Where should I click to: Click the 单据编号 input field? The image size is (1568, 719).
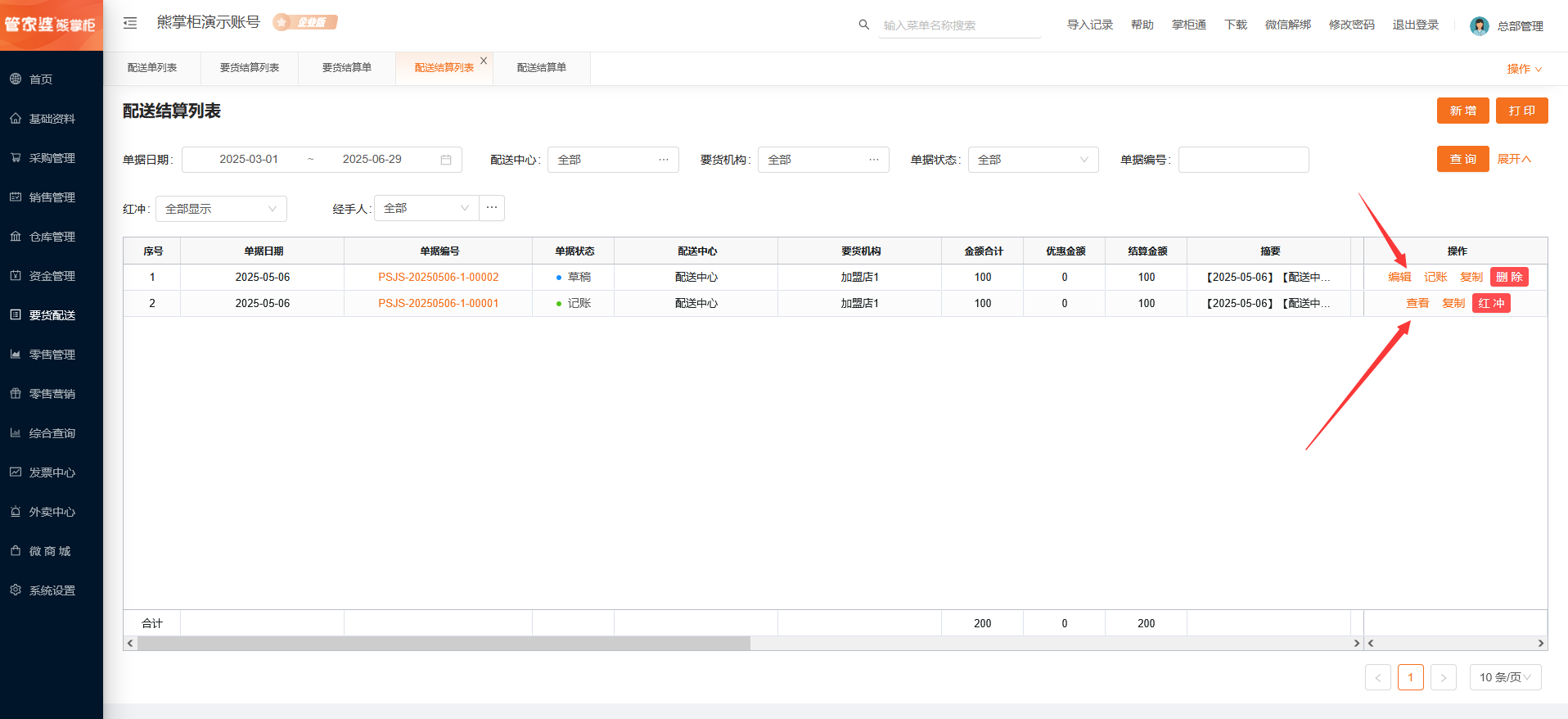pyautogui.click(x=1243, y=160)
